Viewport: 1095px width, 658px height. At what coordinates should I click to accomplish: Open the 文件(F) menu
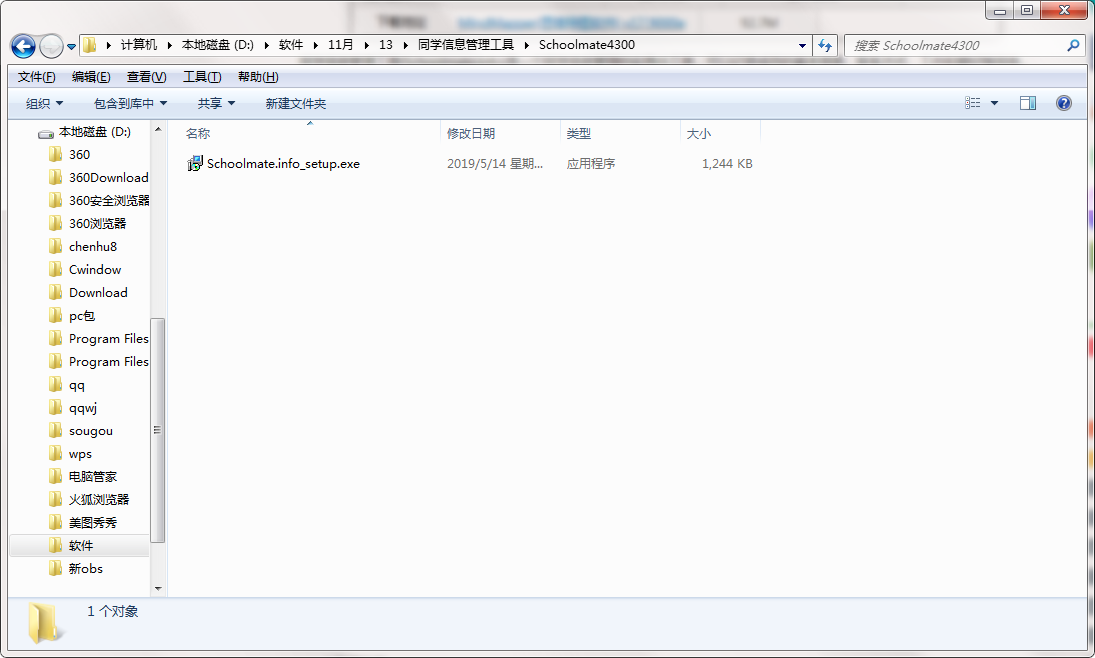click(36, 77)
